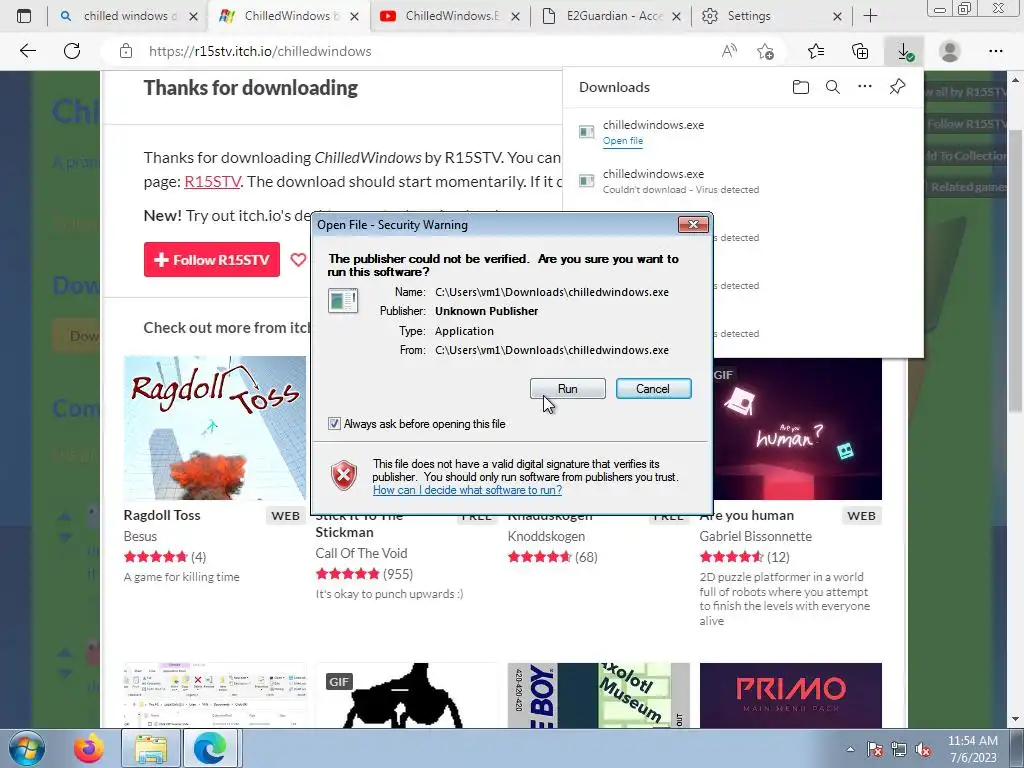The height and width of the screenshot is (768, 1024).
Task: Open more options ellipsis in Downloads panel
Action: [865, 86]
